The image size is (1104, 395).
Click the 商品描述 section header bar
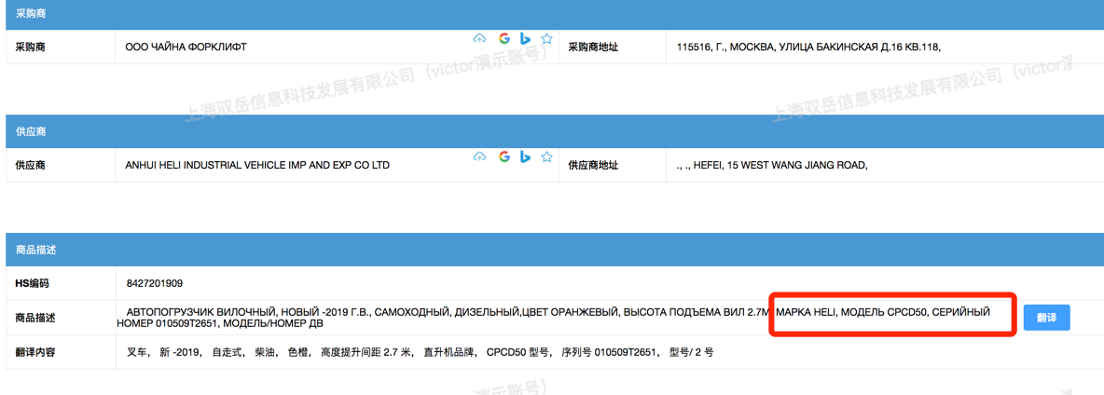552,250
